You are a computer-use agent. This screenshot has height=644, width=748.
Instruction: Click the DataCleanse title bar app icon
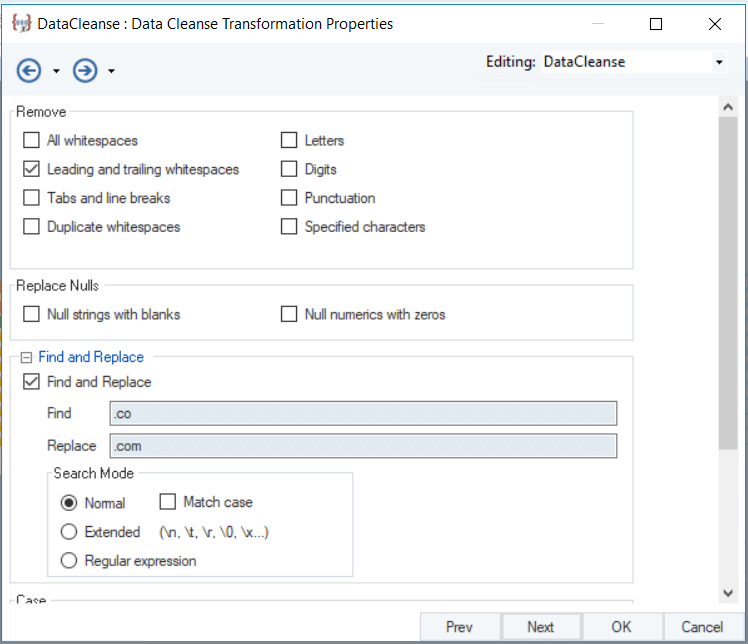[21, 24]
